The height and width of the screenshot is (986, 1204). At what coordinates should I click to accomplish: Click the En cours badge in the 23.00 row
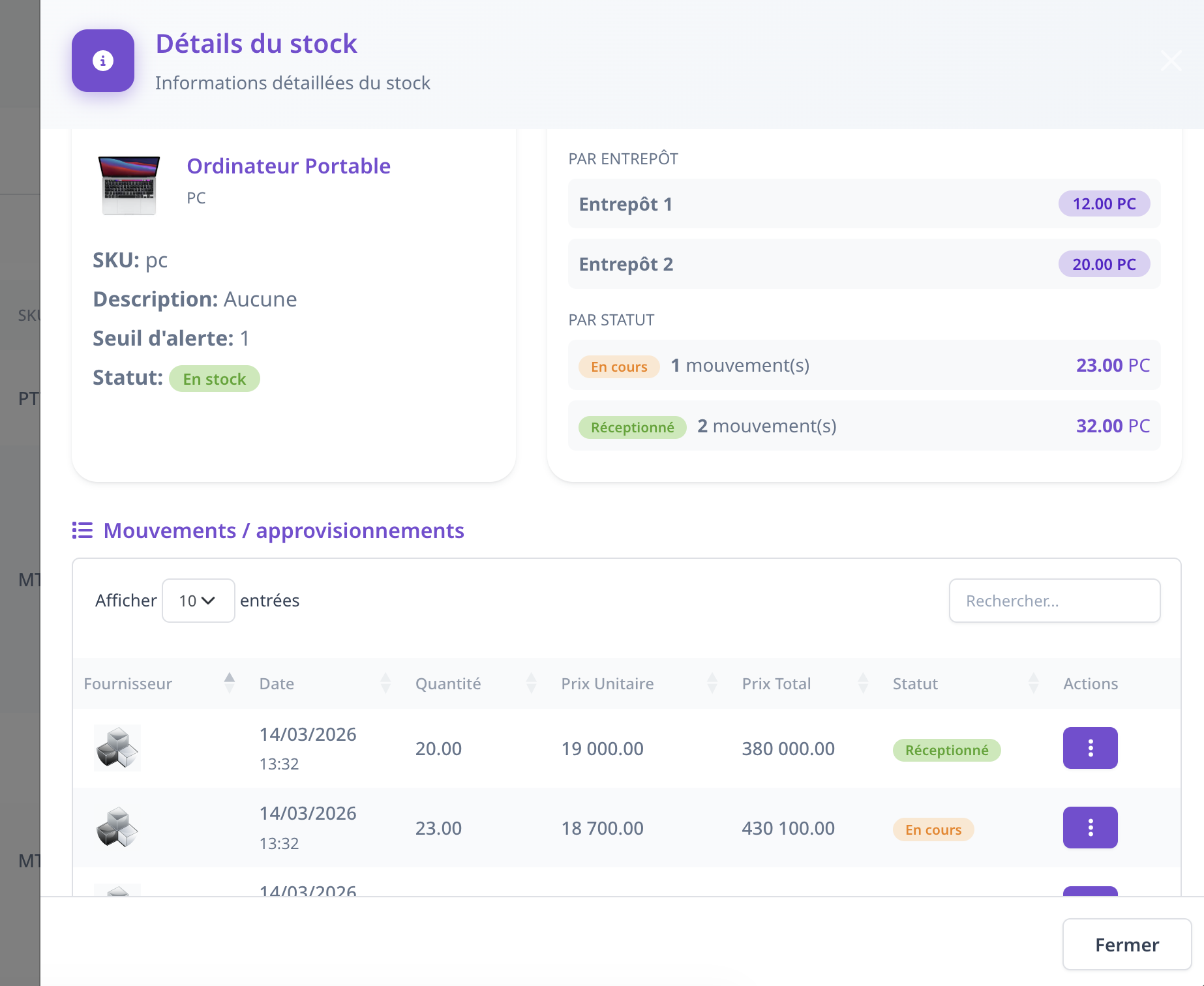coord(933,829)
